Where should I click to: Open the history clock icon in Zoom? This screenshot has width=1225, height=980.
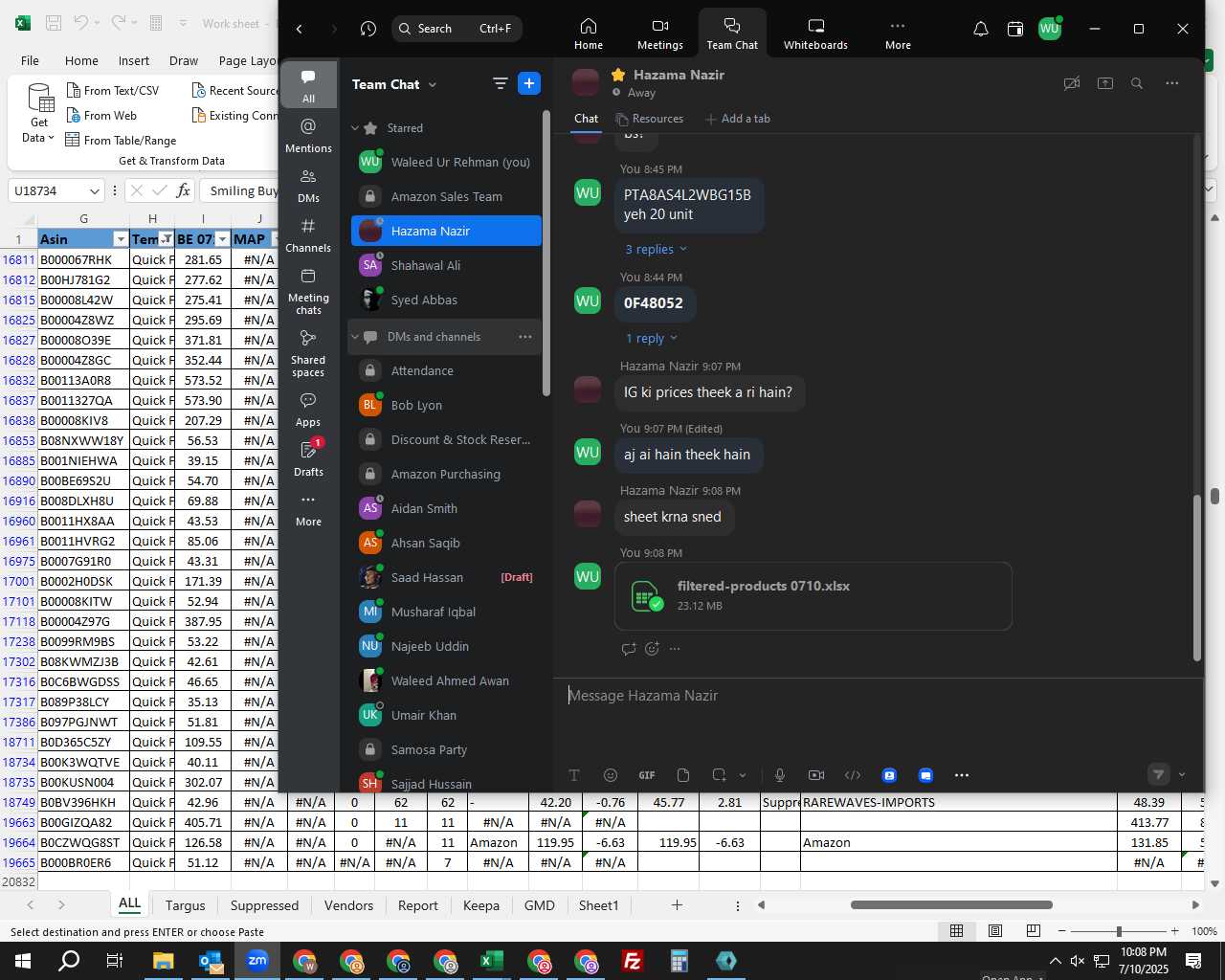pyautogui.click(x=368, y=29)
